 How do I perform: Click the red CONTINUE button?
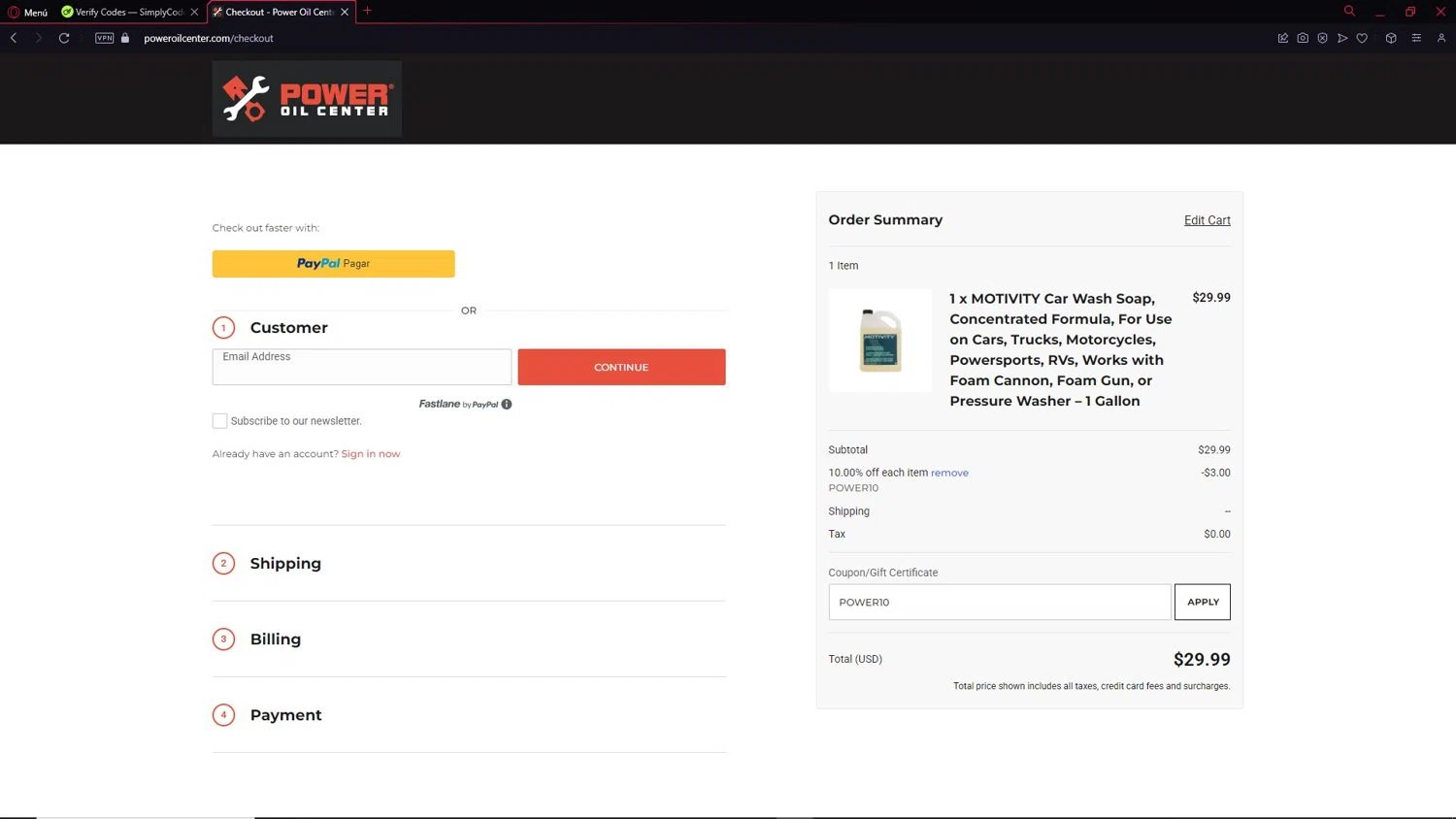tap(621, 367)
